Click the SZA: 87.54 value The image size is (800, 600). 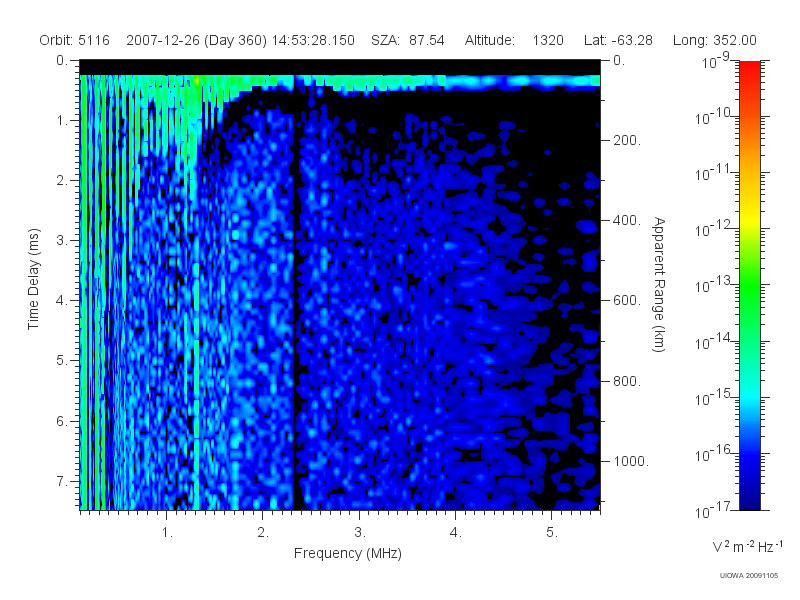point(408,40)
